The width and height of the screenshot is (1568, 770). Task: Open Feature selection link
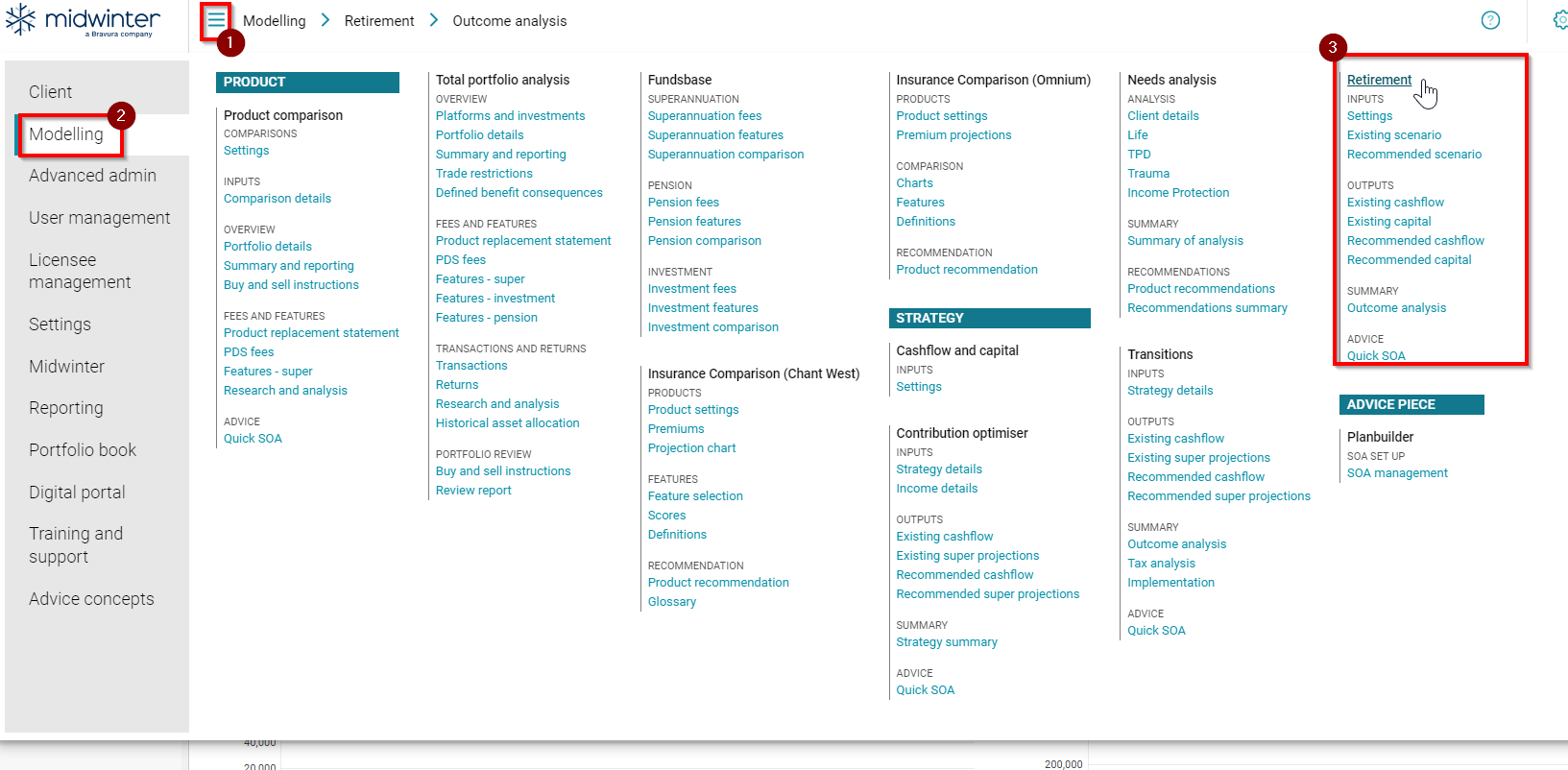(695, 496)
